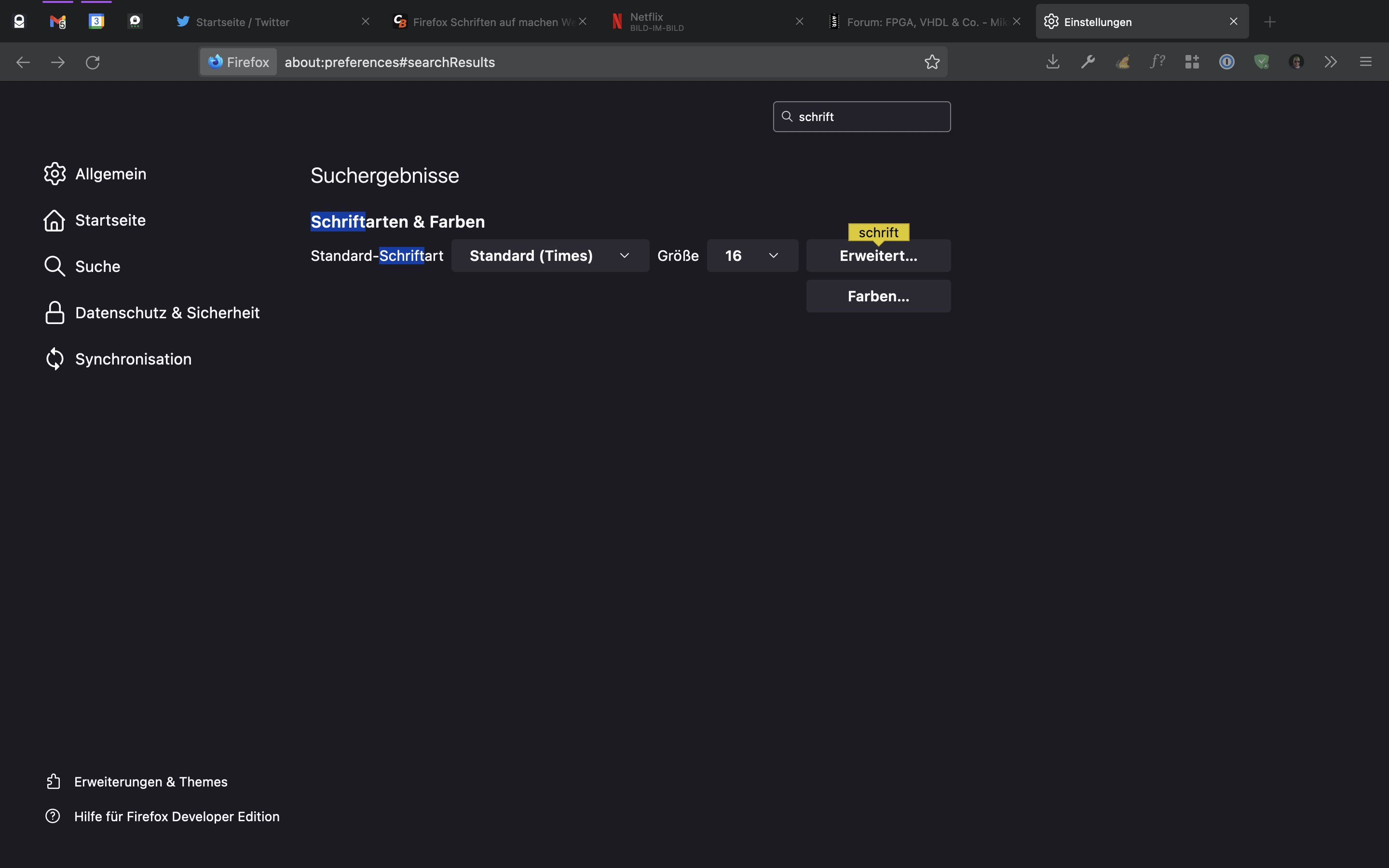Open the Farben... color settings

pos(878,296)
